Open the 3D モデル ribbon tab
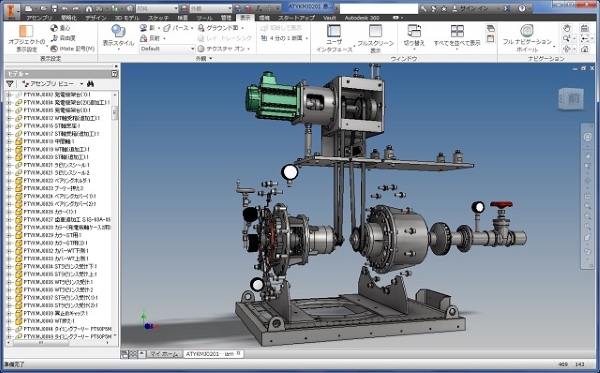 click(127, 18)
